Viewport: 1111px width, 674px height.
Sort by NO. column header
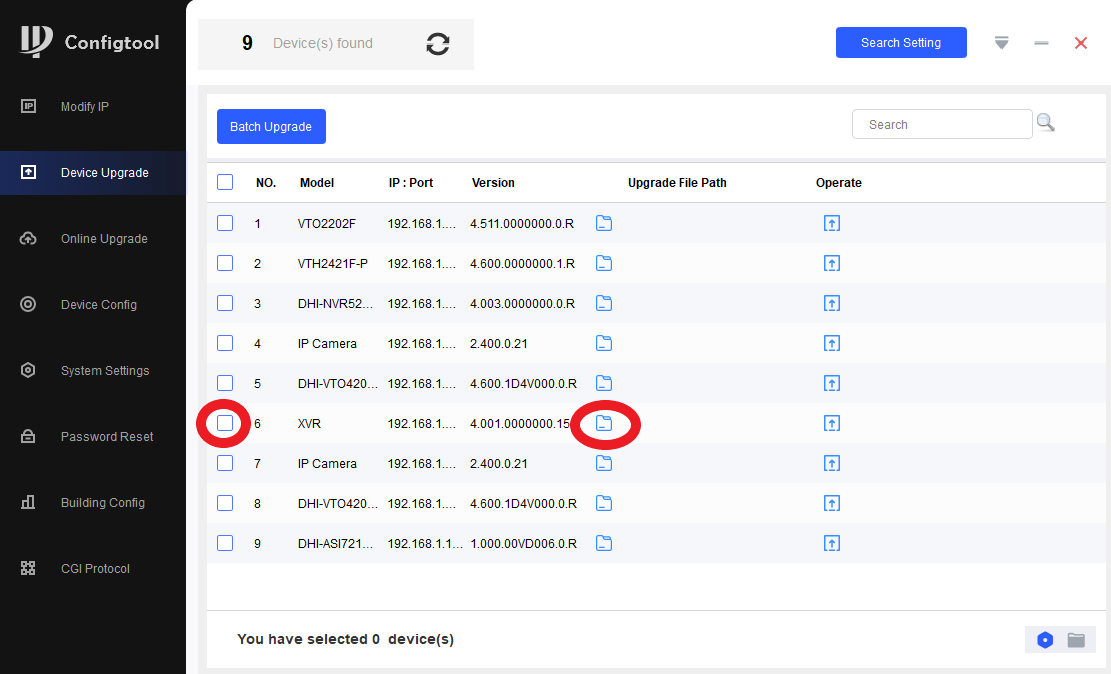(266, 183)
